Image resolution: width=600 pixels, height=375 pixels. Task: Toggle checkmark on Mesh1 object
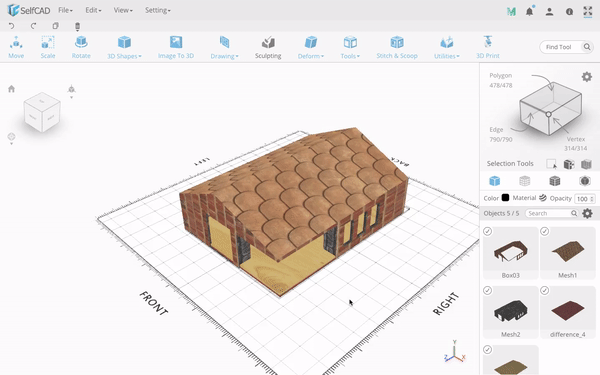545,232
